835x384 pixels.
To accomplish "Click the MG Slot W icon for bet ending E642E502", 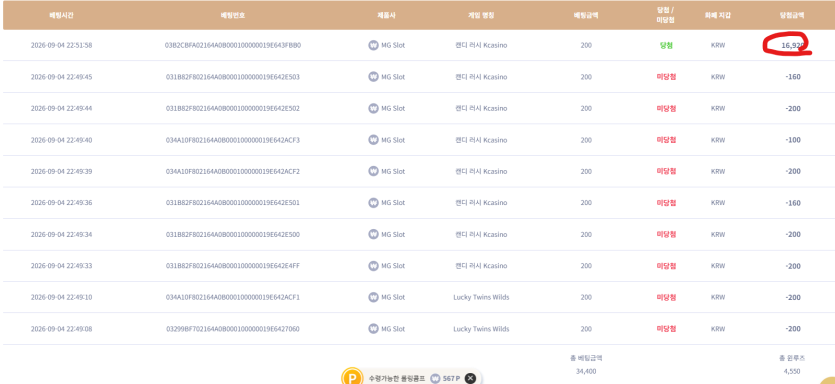I will click(x=373, y=108).
